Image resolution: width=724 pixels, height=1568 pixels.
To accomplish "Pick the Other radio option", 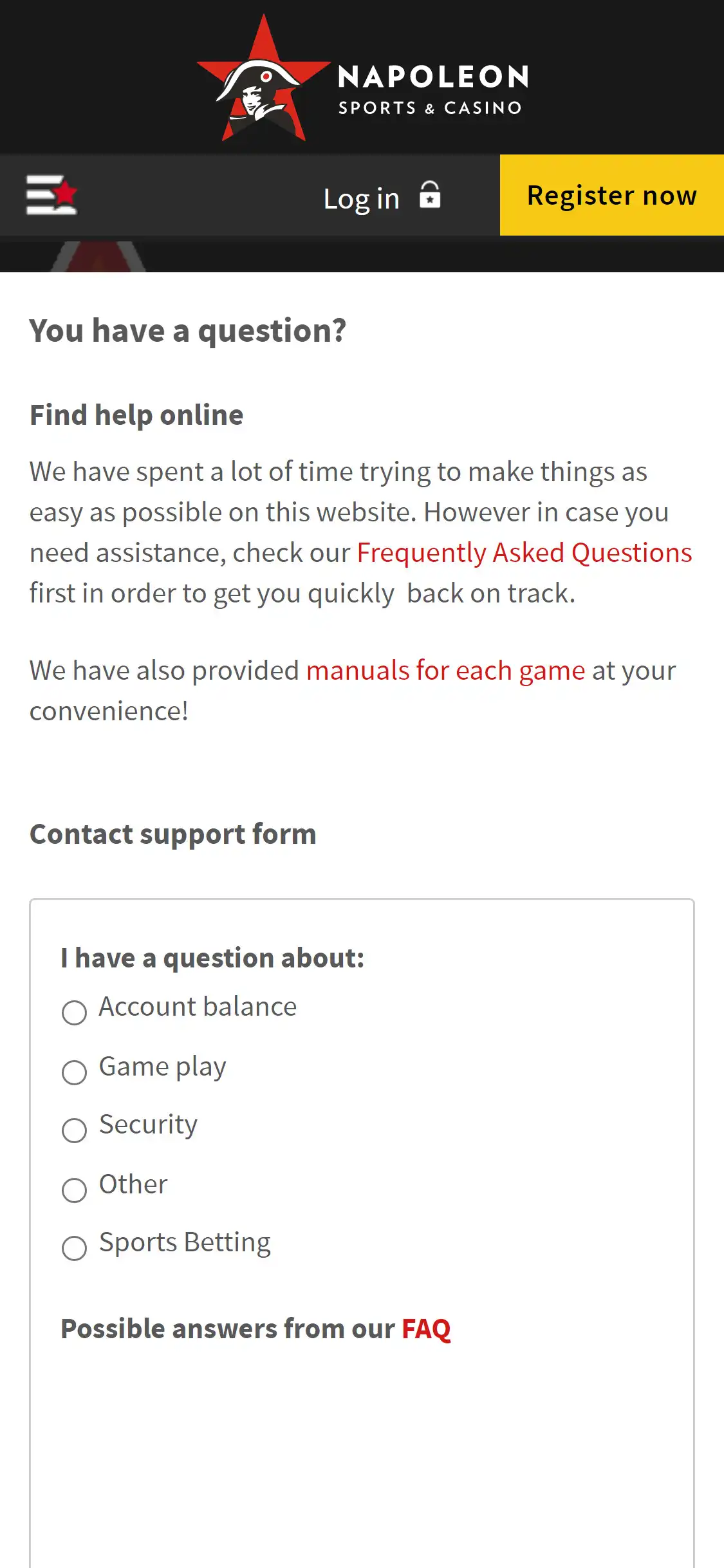I will [75, 1190].
